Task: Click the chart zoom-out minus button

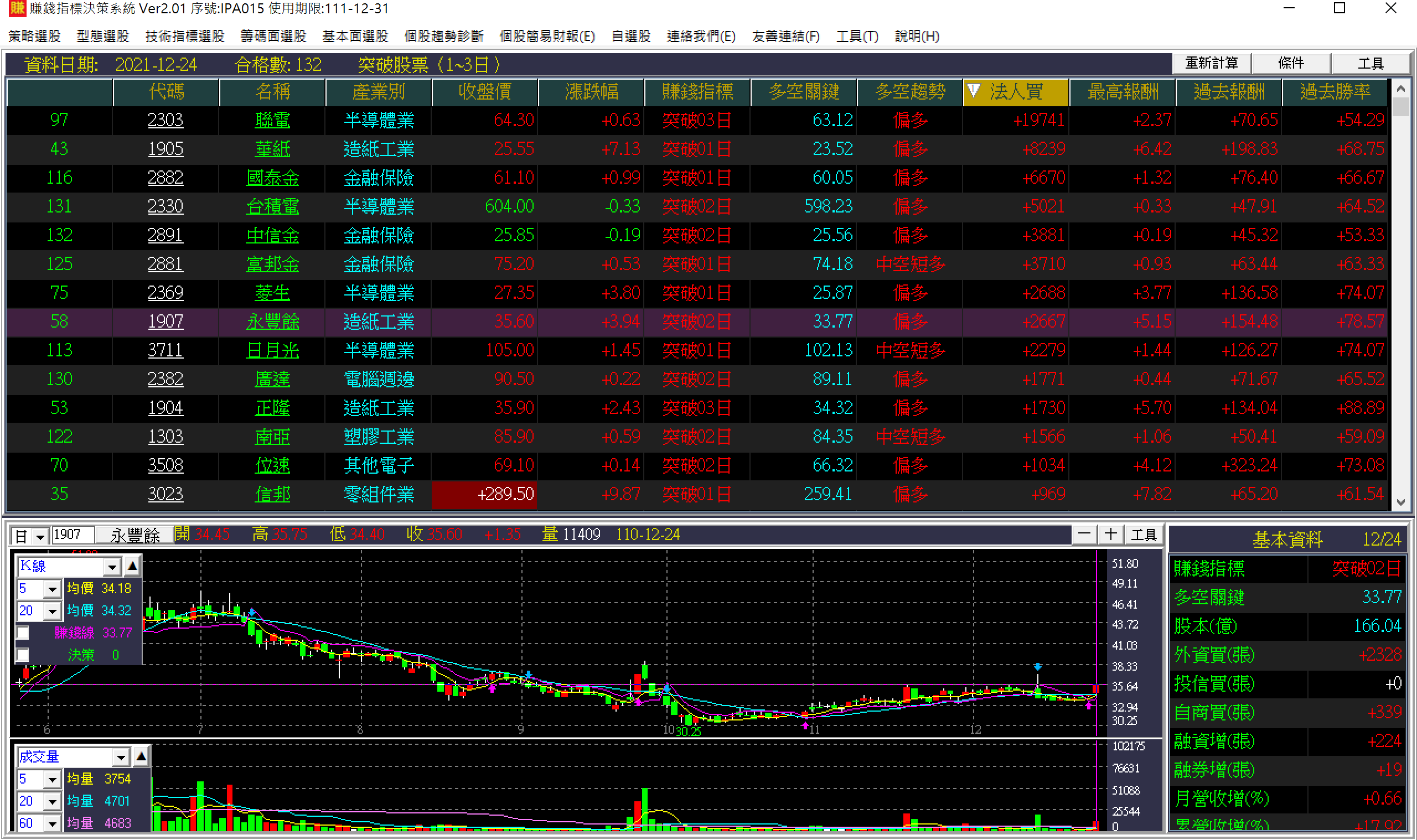Action: 1084,535
